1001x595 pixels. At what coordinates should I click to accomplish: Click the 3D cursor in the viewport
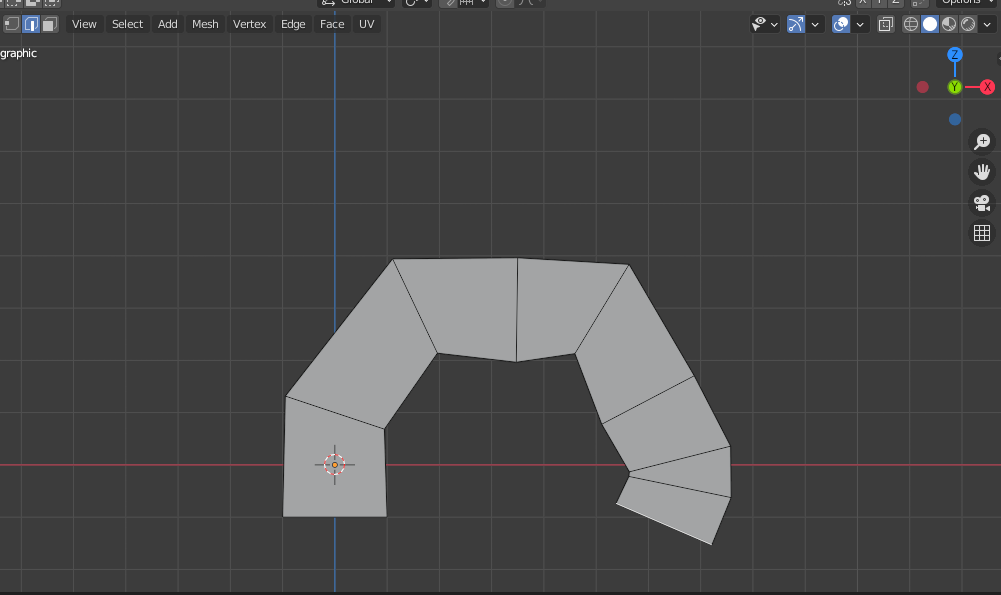click(x=335, y=465)
